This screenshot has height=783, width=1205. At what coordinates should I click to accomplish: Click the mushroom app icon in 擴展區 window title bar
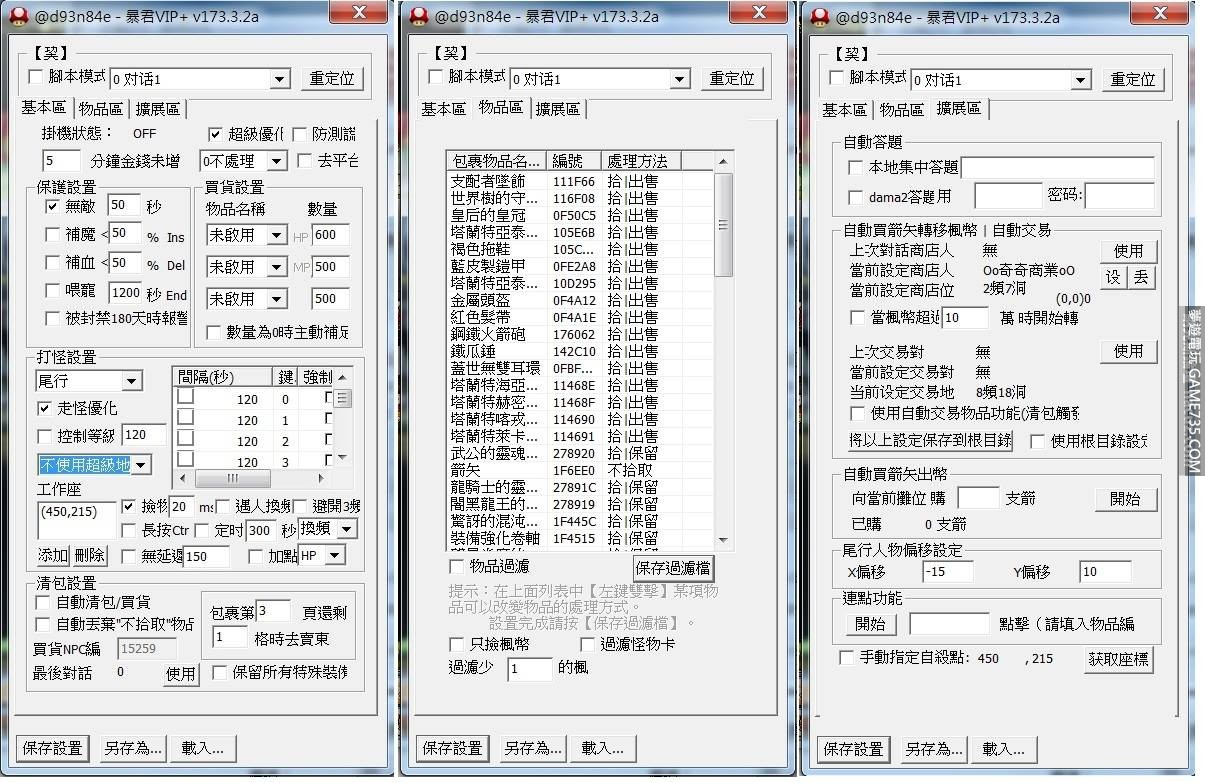coord(821,17)
